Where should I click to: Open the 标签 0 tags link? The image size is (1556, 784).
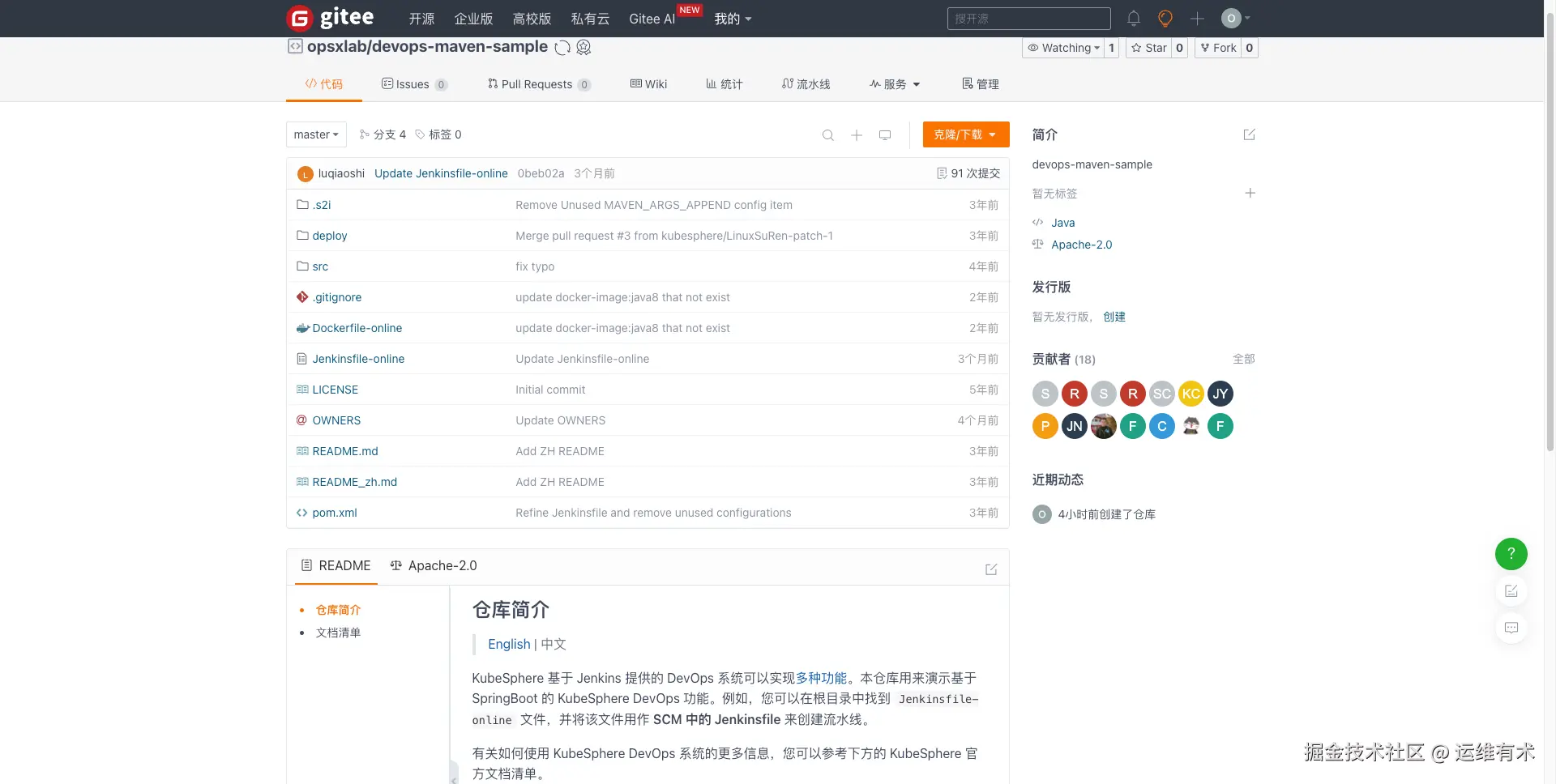click(x=438, y=134)
